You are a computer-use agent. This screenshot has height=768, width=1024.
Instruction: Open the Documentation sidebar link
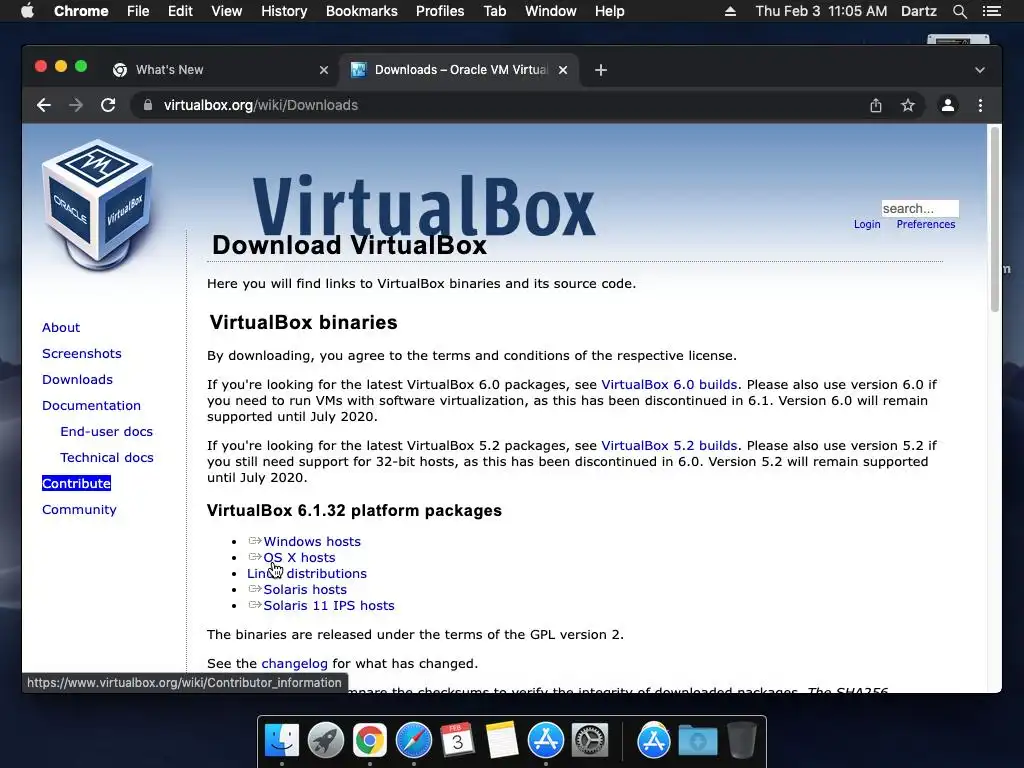91,406
